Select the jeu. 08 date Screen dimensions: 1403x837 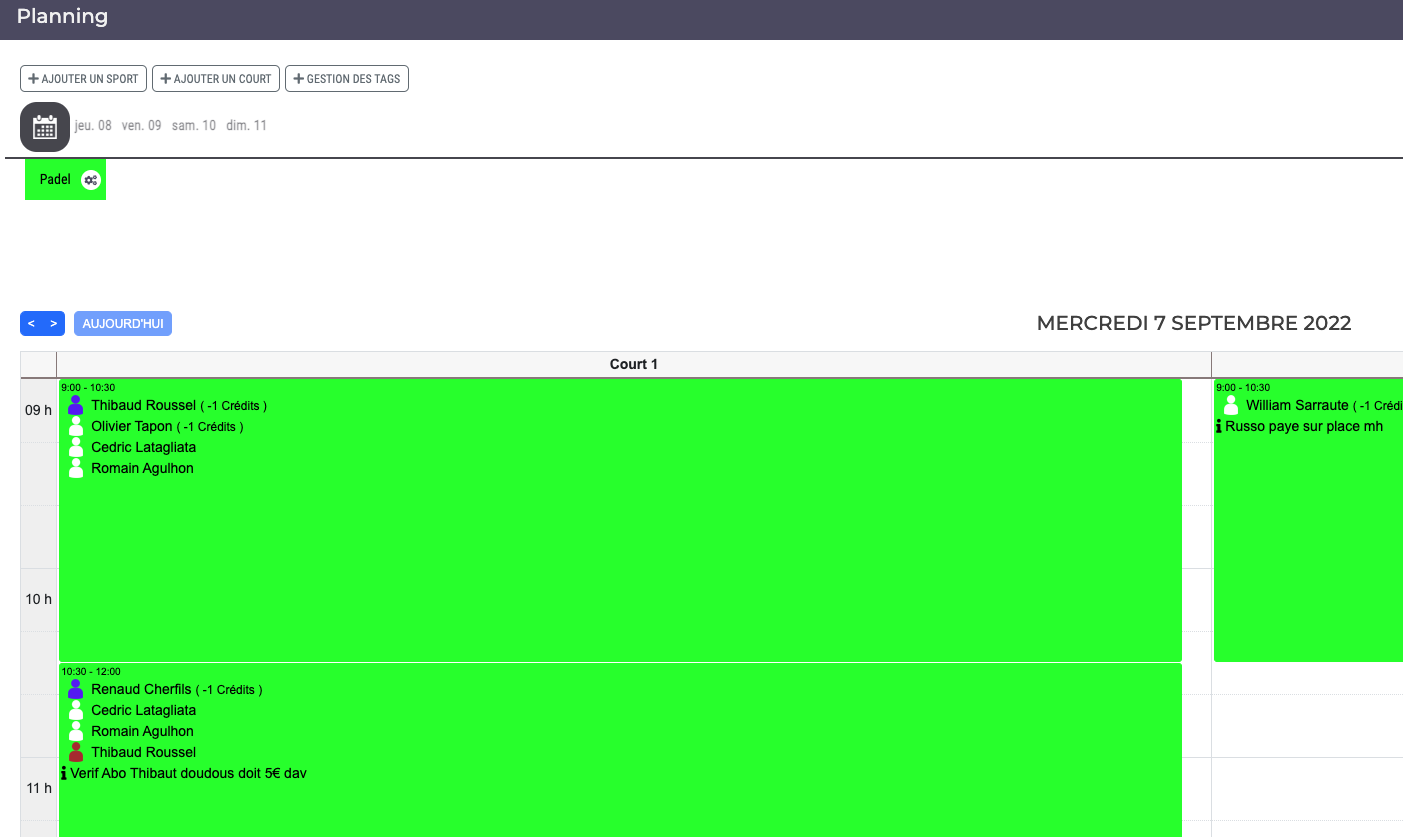(93, 126)
